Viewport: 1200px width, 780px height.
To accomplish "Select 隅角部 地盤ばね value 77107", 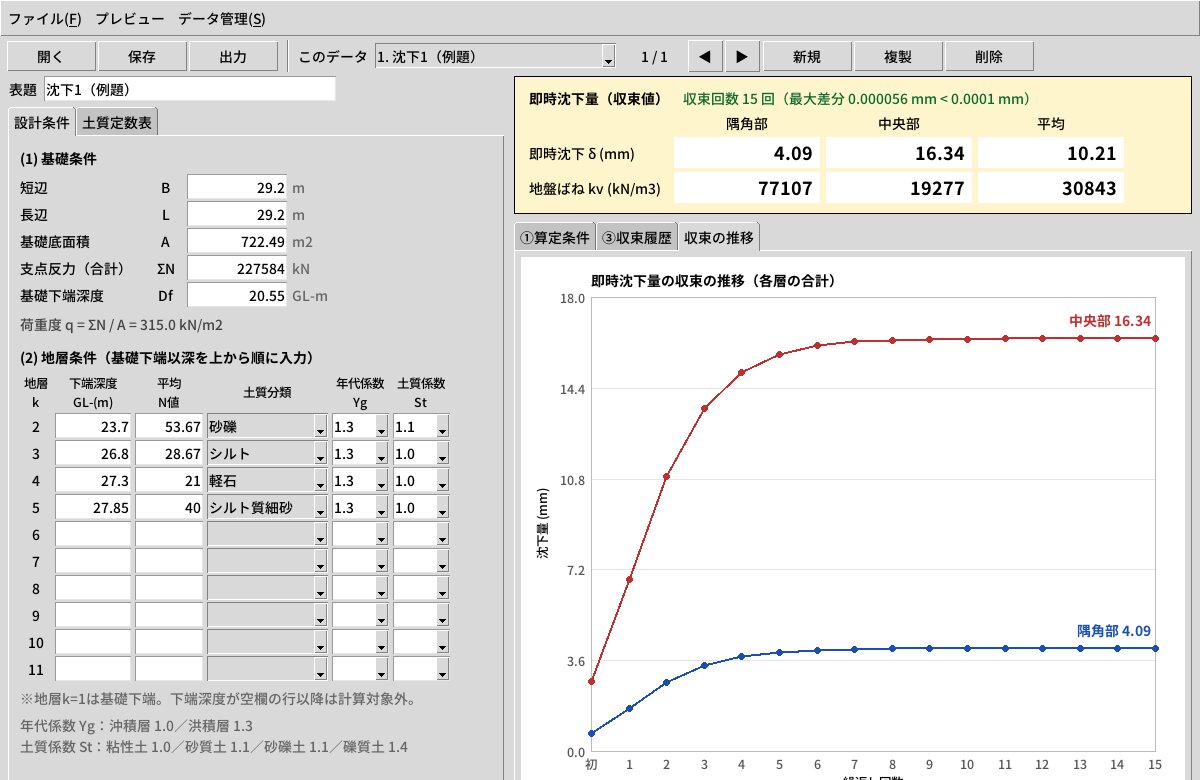I will tap(748, 187).
